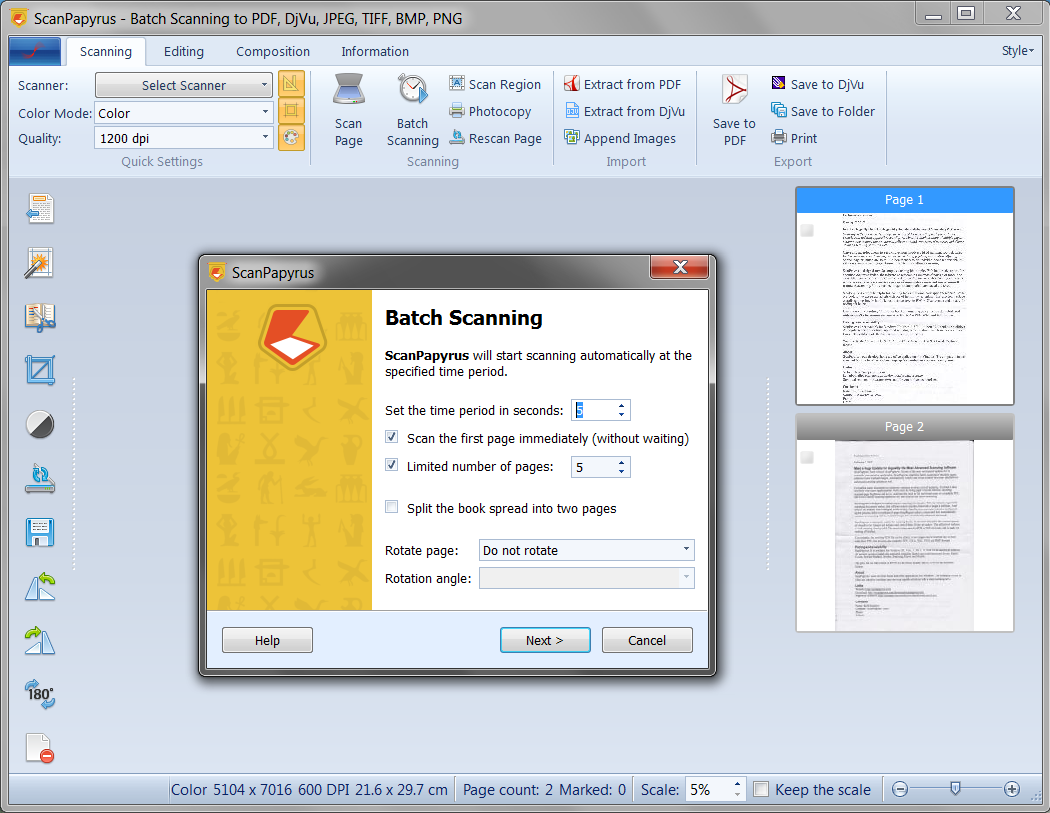The image size is (1050, 813).
Task: Click Append Images
Action: click(x=620, y=138)
